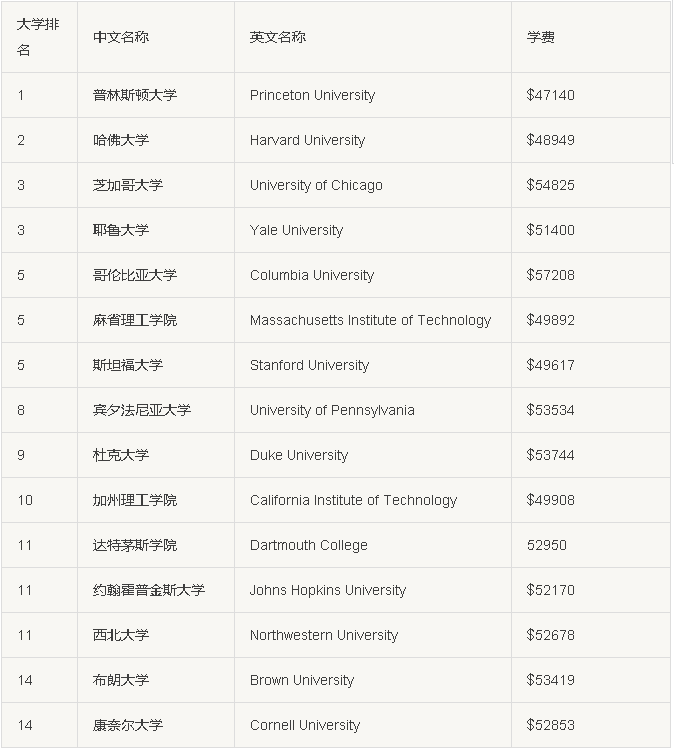Click California Institute of Technology text
Viewport: 674px width, 748px height.
coord(353,500)
